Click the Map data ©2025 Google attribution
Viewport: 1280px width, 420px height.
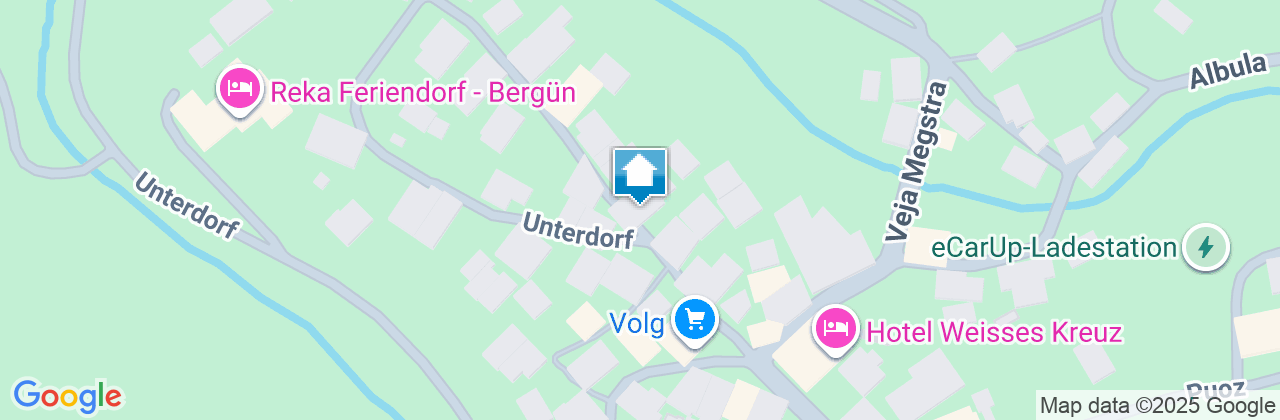click(x=1157, y=406)
